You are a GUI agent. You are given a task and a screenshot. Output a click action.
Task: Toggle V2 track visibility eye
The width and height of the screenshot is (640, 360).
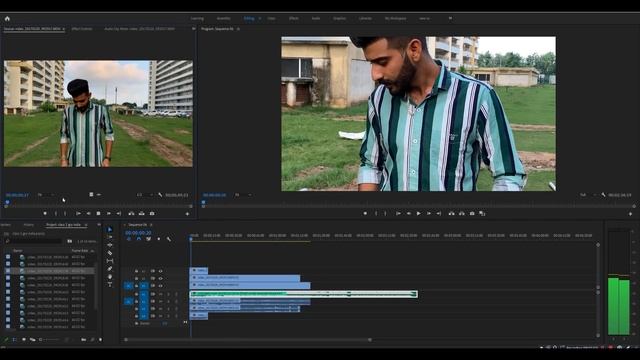[x=160, y=278]
